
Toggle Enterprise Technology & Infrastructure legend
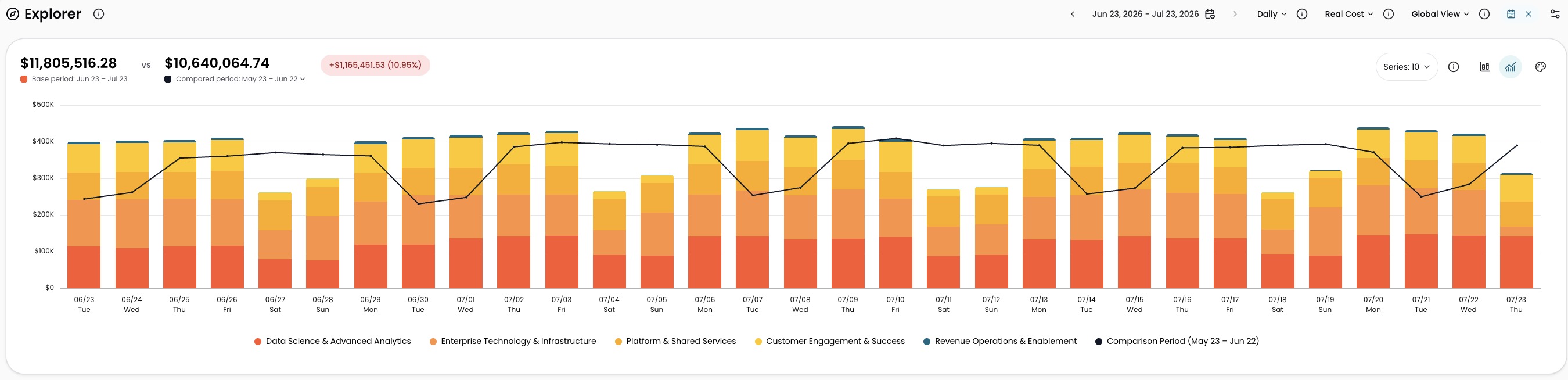pos(513,342)
